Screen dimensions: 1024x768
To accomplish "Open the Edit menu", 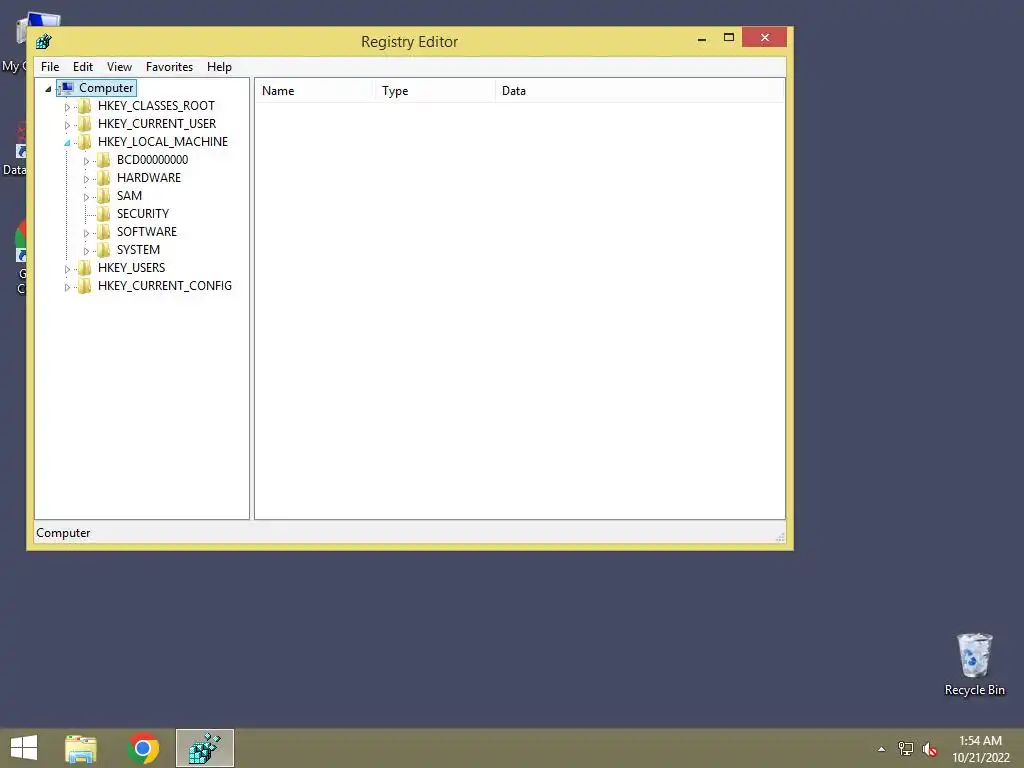I will click(83, 67).
